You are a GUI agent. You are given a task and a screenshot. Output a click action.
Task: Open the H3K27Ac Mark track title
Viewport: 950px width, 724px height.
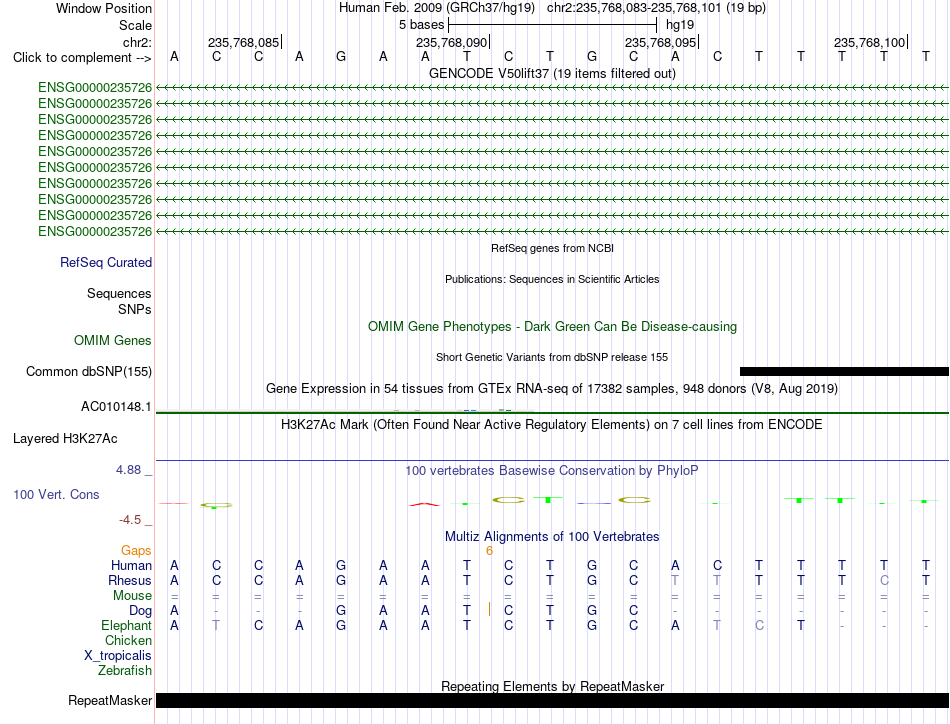click(x=552, y=424)
